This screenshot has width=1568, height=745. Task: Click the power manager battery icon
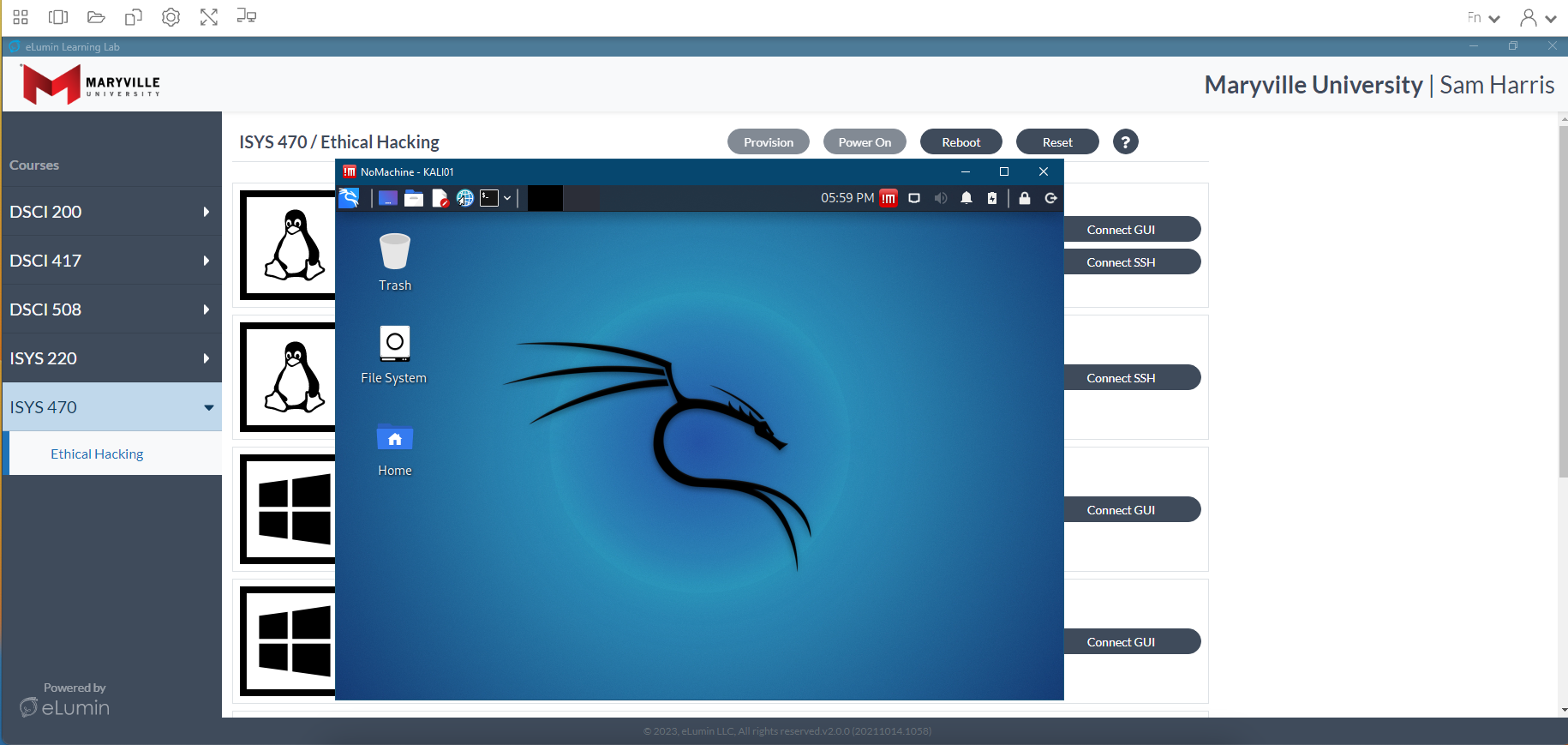point(992,198)
